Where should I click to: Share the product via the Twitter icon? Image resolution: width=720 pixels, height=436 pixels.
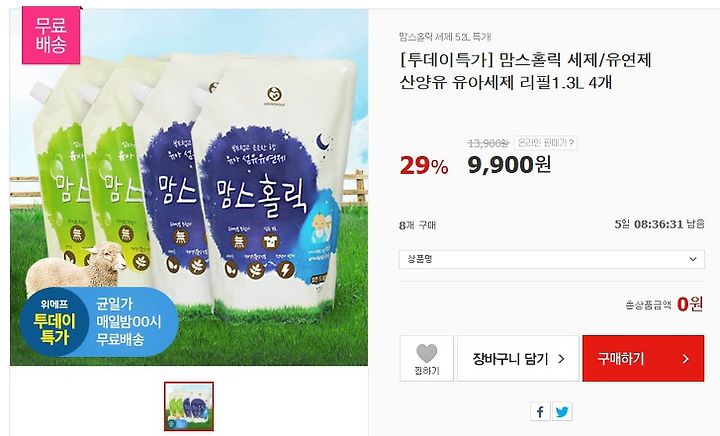[x=562, y=411]
